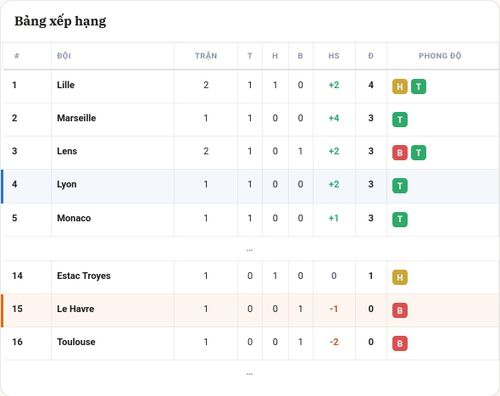
Task: Open the Le Havre team link
Action: pos(75,309)
